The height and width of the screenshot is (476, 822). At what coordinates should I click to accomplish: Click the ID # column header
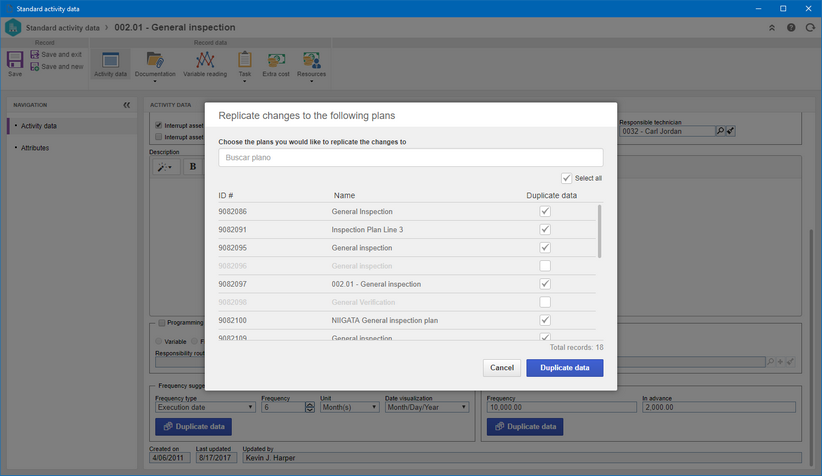coord(226,196)
